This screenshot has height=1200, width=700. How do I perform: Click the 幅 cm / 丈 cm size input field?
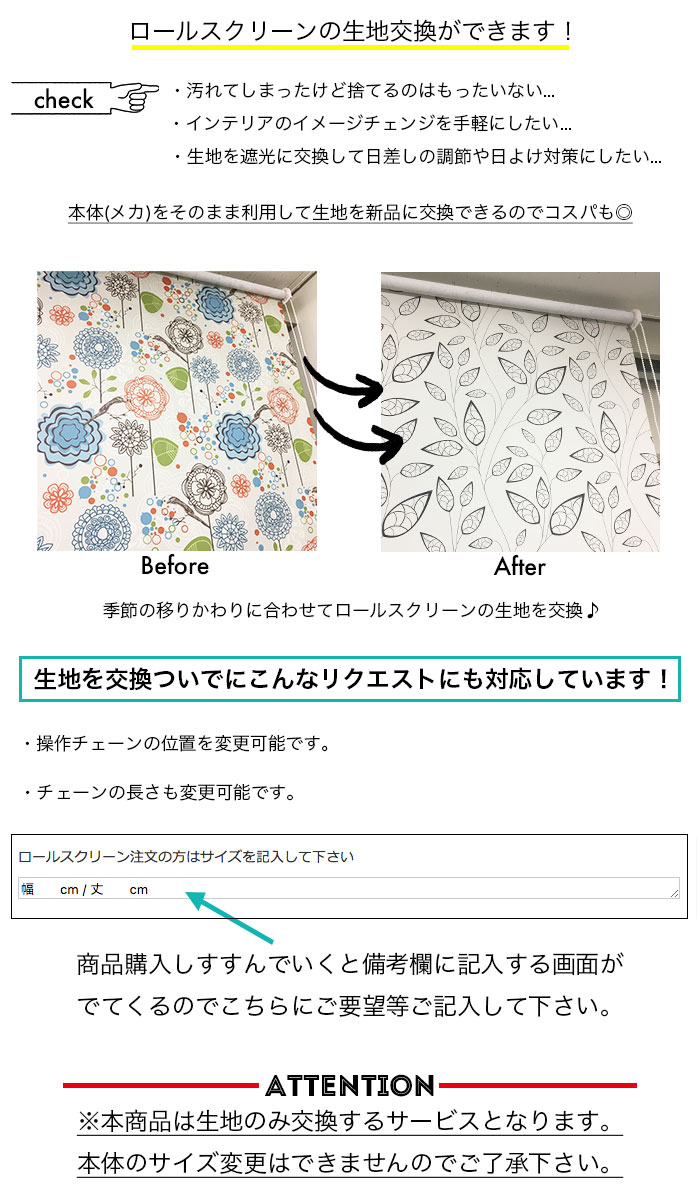coord(349,888)
